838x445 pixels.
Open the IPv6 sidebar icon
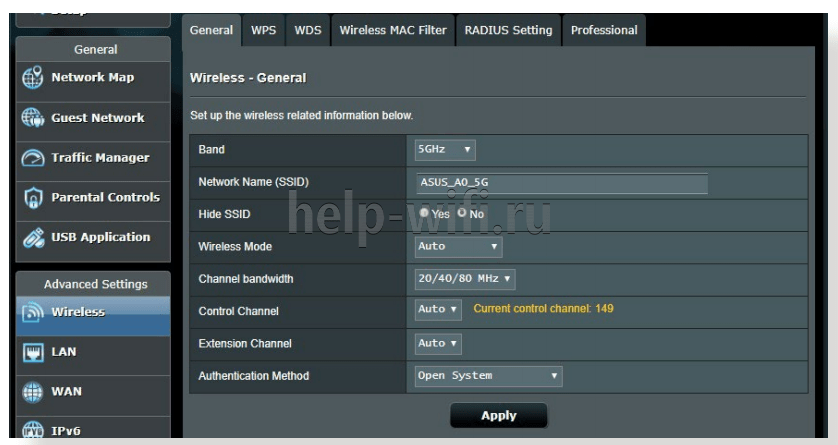[33, 431]
